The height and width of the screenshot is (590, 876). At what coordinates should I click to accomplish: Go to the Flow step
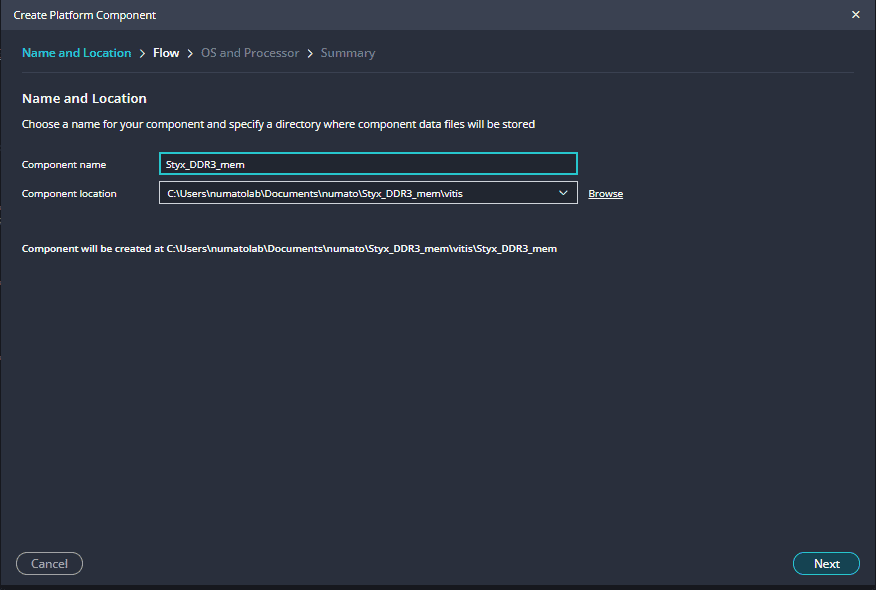166,53
